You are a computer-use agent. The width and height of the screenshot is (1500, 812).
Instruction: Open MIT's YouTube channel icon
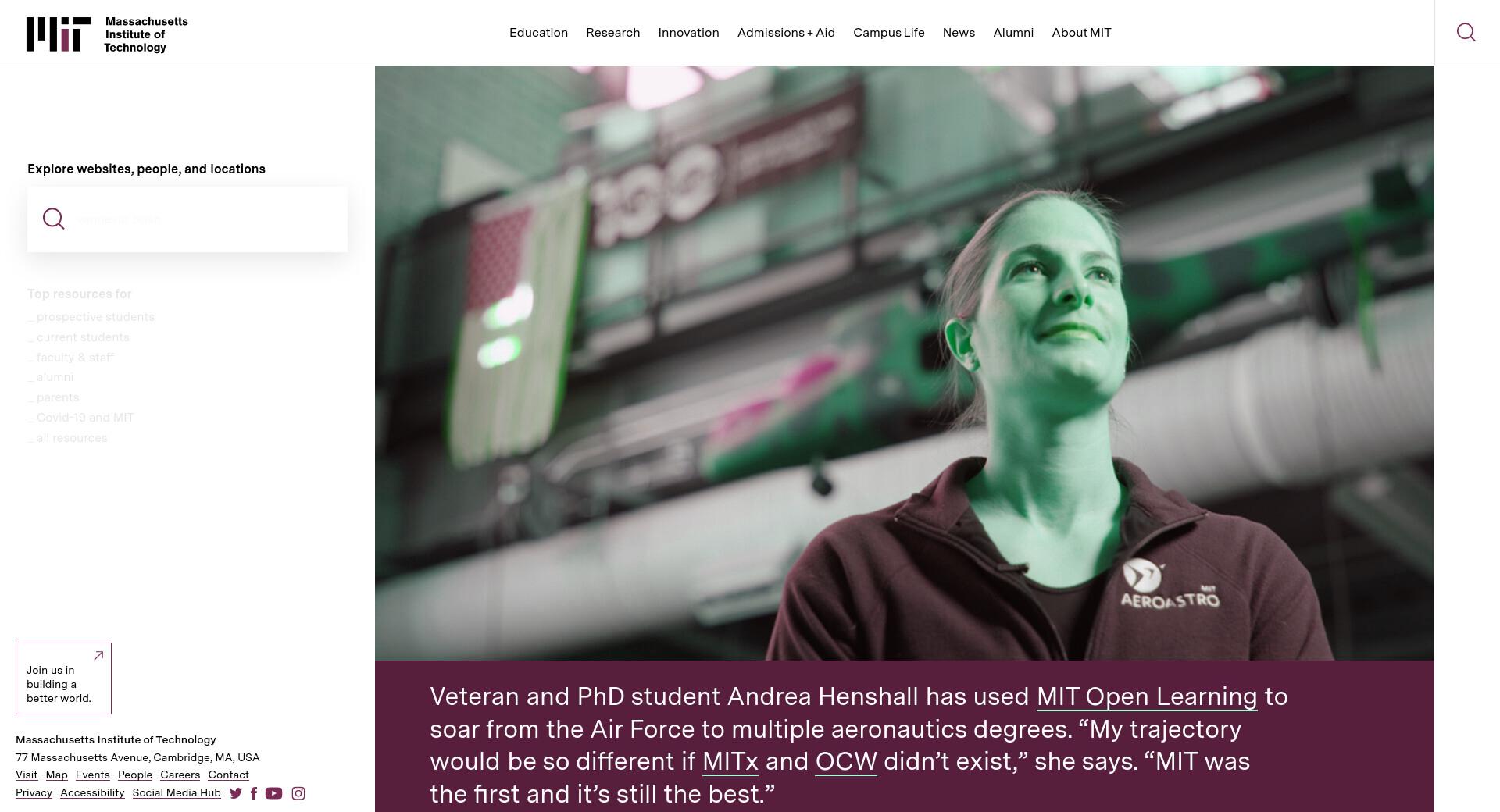click(273, 793)
